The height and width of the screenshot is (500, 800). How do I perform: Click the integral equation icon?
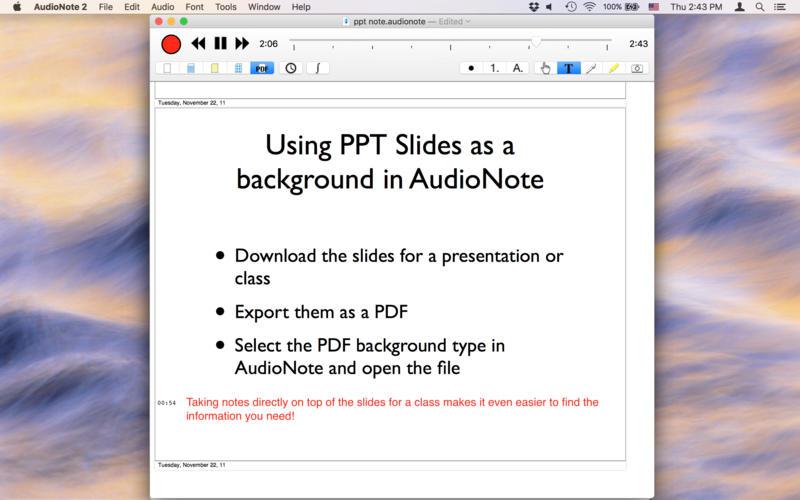click(318, 68)
